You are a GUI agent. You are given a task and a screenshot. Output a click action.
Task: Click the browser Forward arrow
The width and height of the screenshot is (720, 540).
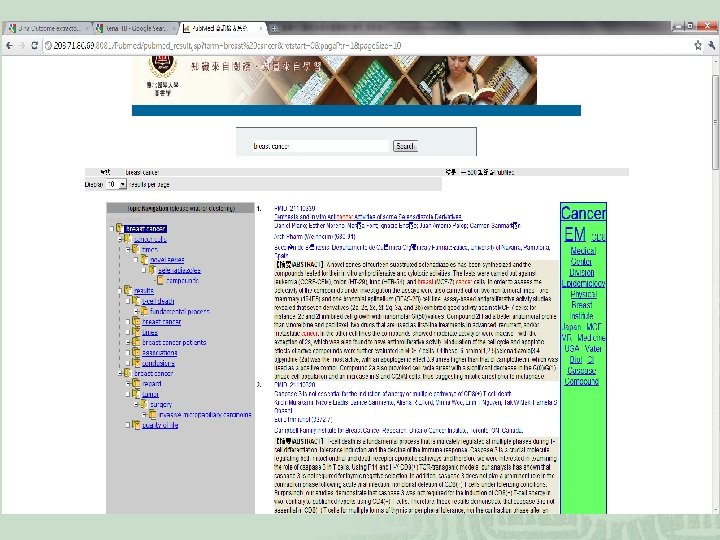[22, 45]
